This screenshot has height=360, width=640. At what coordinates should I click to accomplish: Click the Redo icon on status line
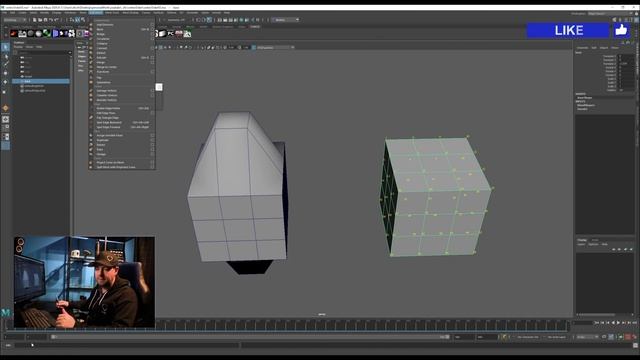point(57,20)
